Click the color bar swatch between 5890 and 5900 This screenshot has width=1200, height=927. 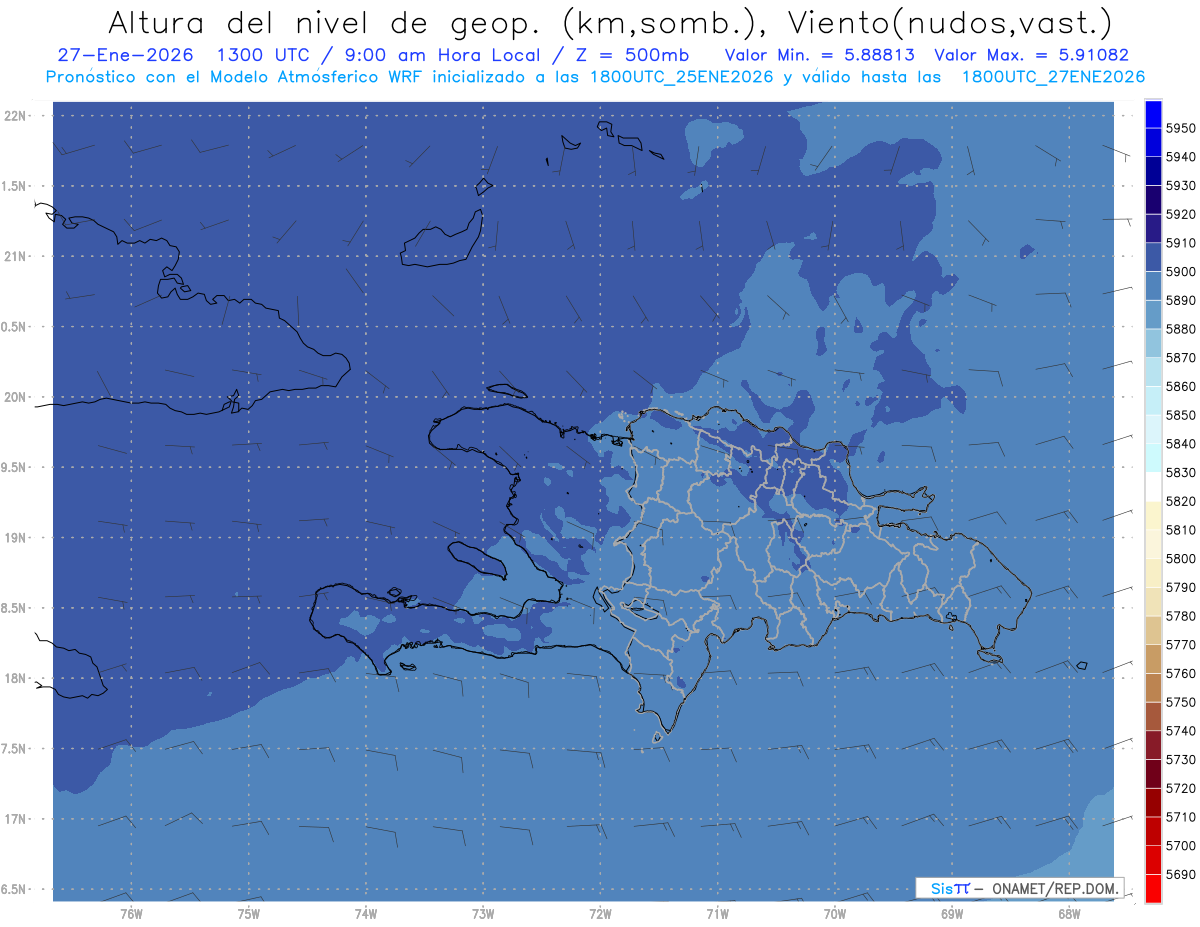(1153, 286)
